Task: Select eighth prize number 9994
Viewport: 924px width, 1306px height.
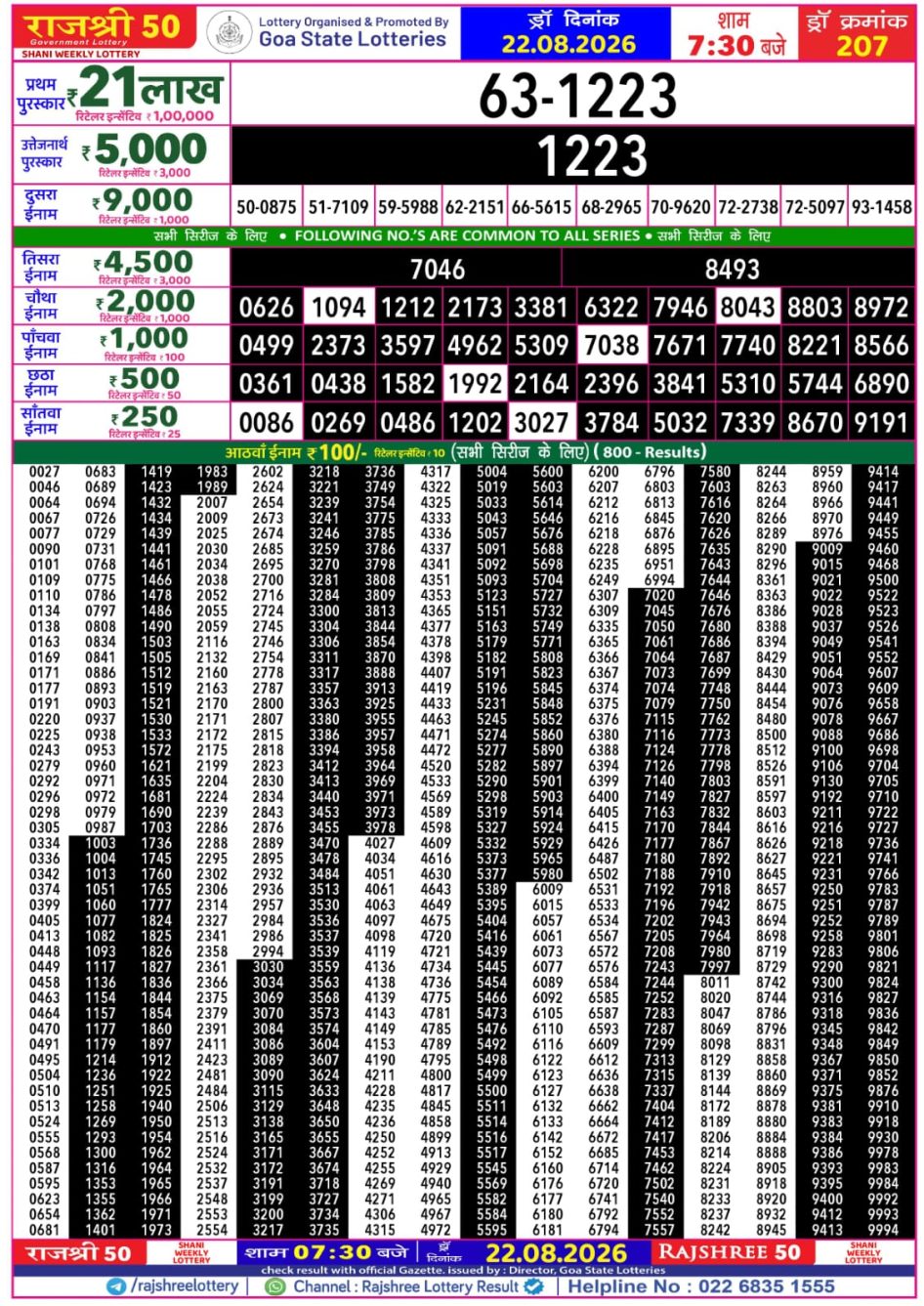Action: (883, 1231)
